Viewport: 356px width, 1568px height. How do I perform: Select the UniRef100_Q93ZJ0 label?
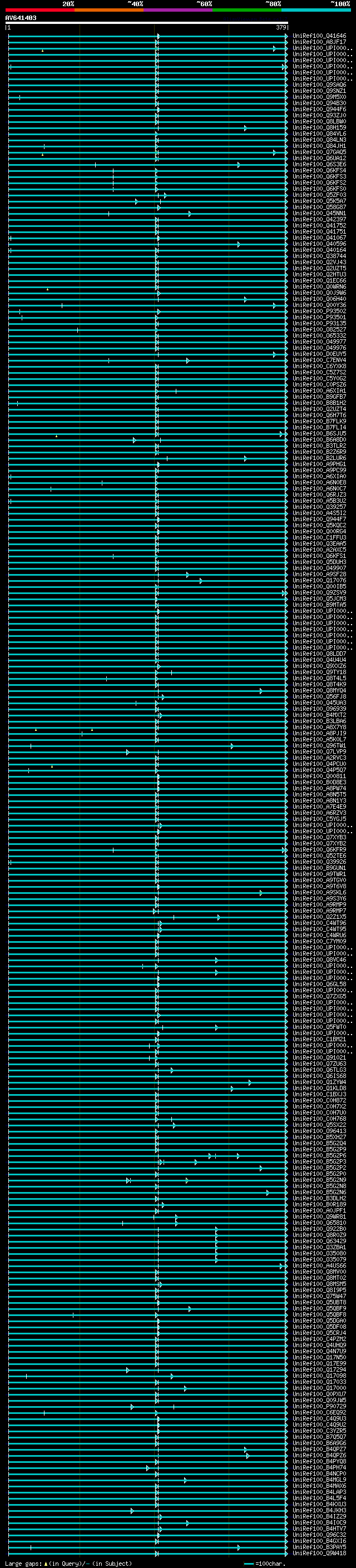(319, 116)
